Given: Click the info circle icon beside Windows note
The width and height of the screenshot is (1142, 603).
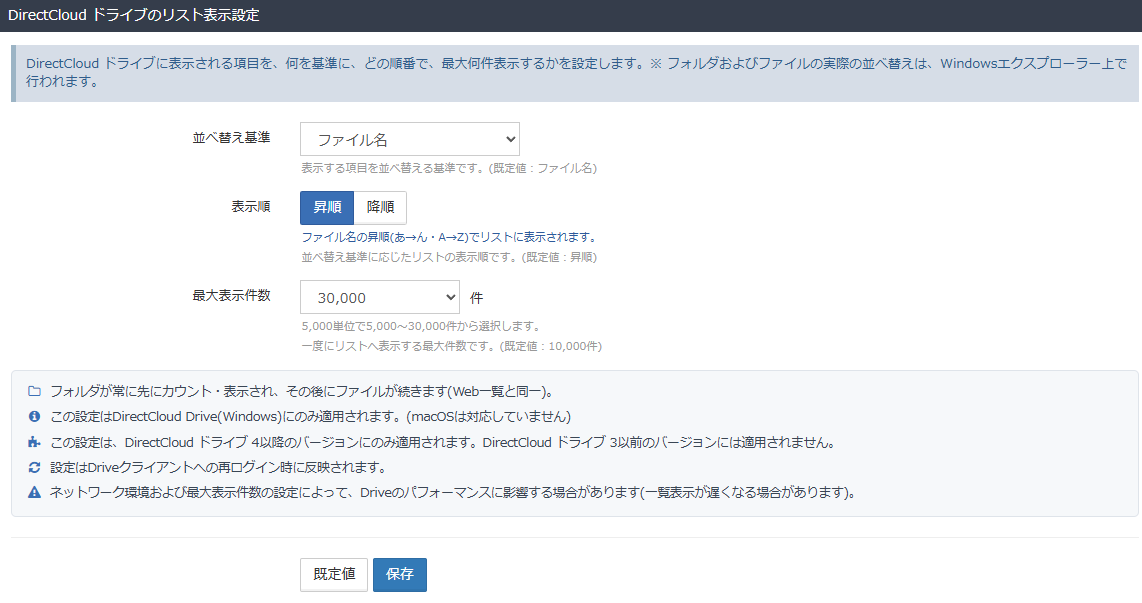Looking at the screenshot, I should click(x=34, y=417).
